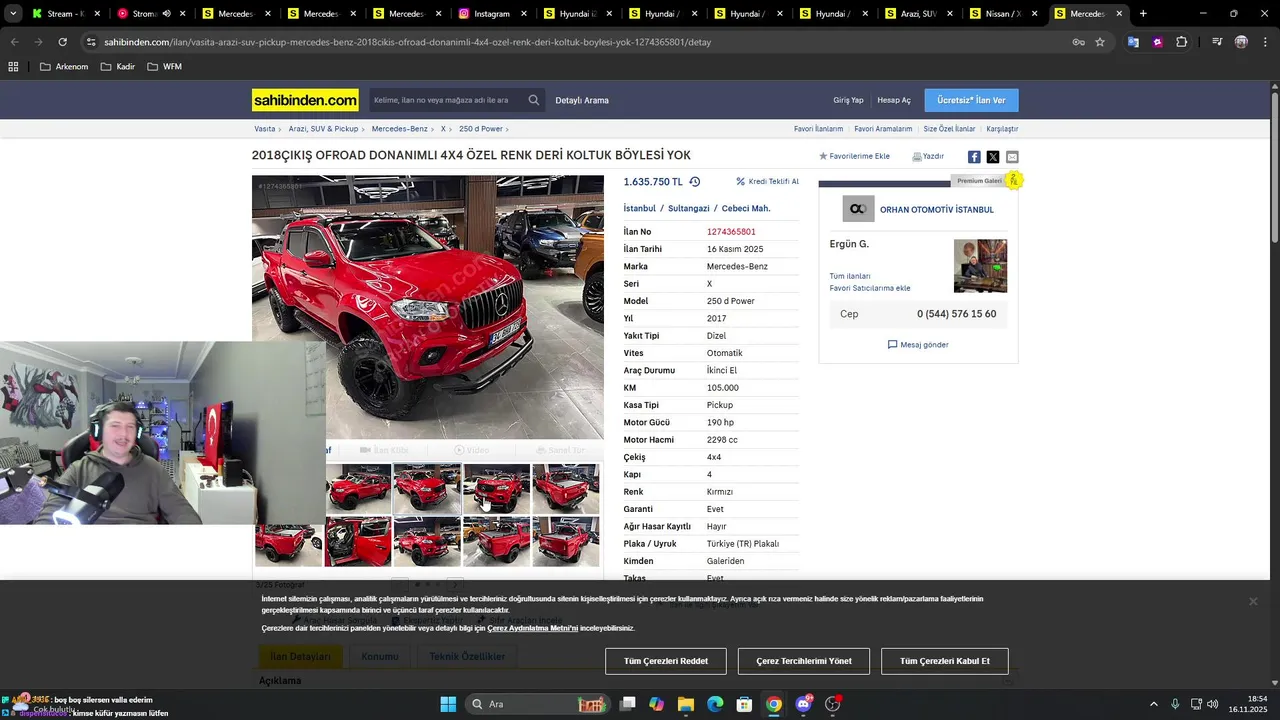The image size is (1280, 720).
Task: Open the Windows Start menu
Action: tap(448, 704)
